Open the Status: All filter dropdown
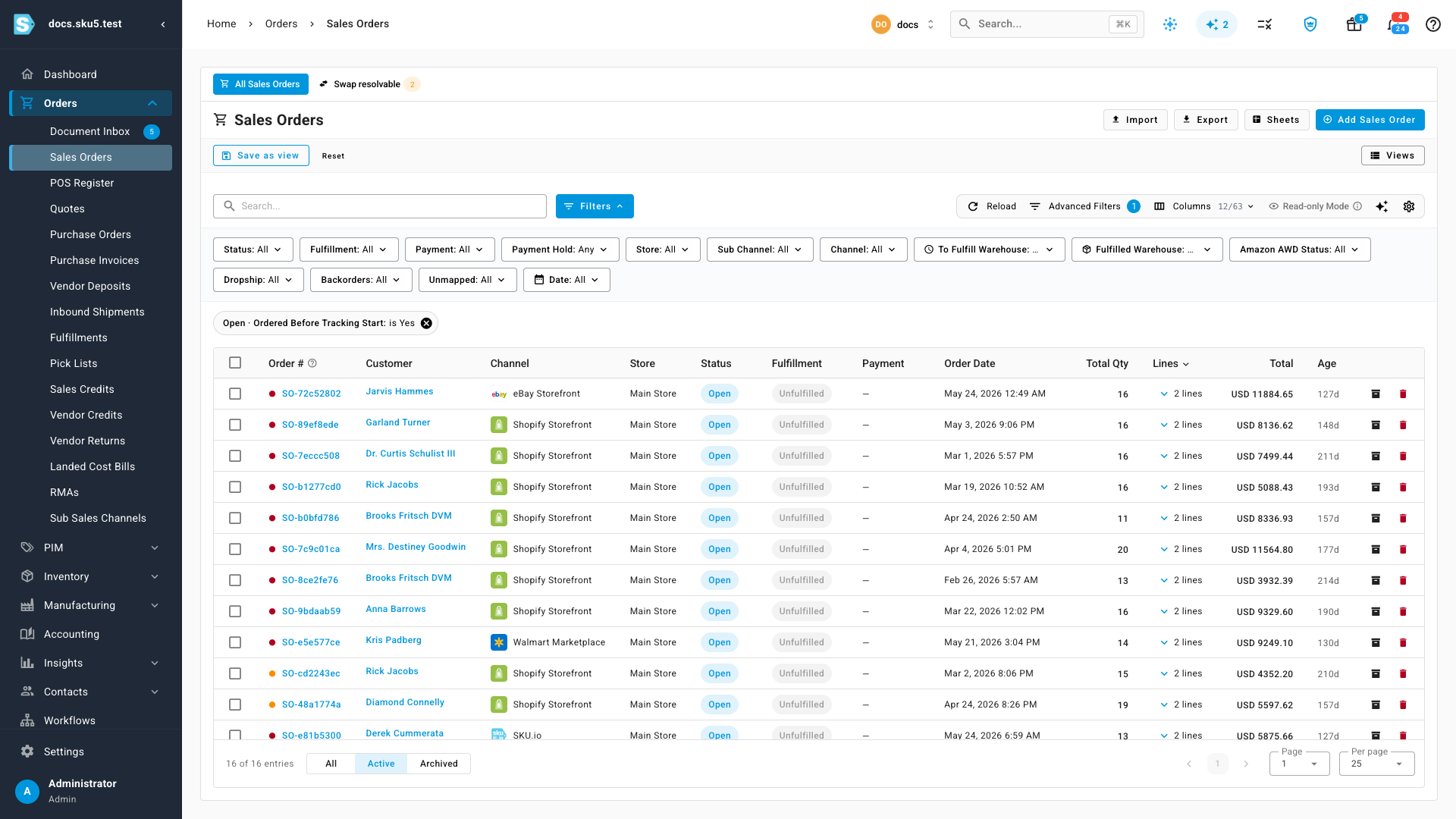1456x819 pixels. (x=253, y=249)
